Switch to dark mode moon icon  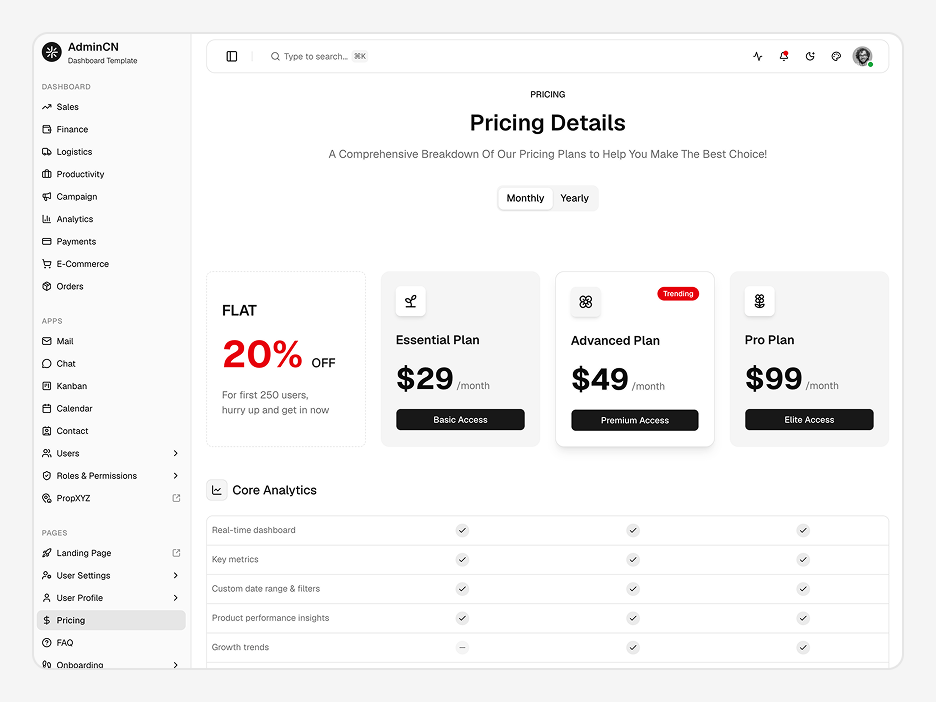tap(810, 56)
